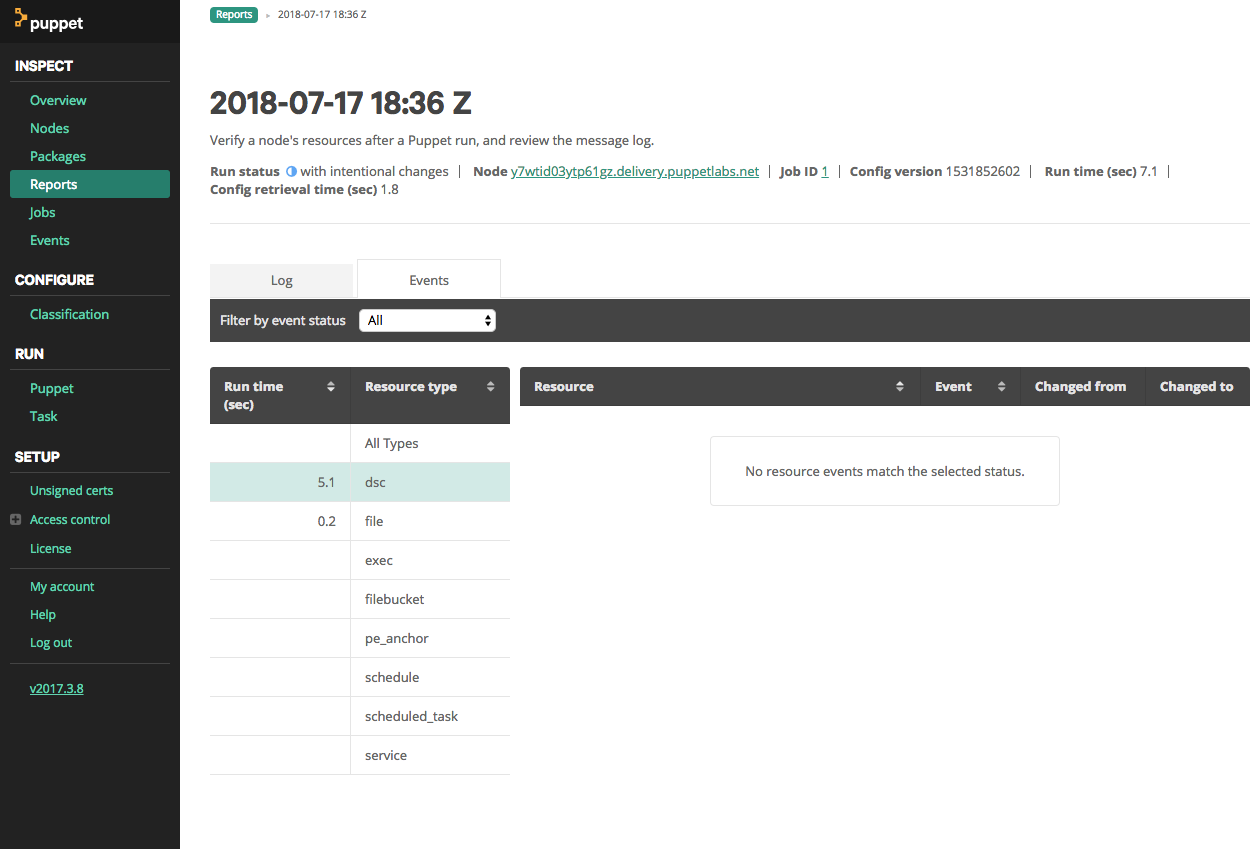1252x849 pixels.
Task: Select the Events tab
Action: pos(428,280)
